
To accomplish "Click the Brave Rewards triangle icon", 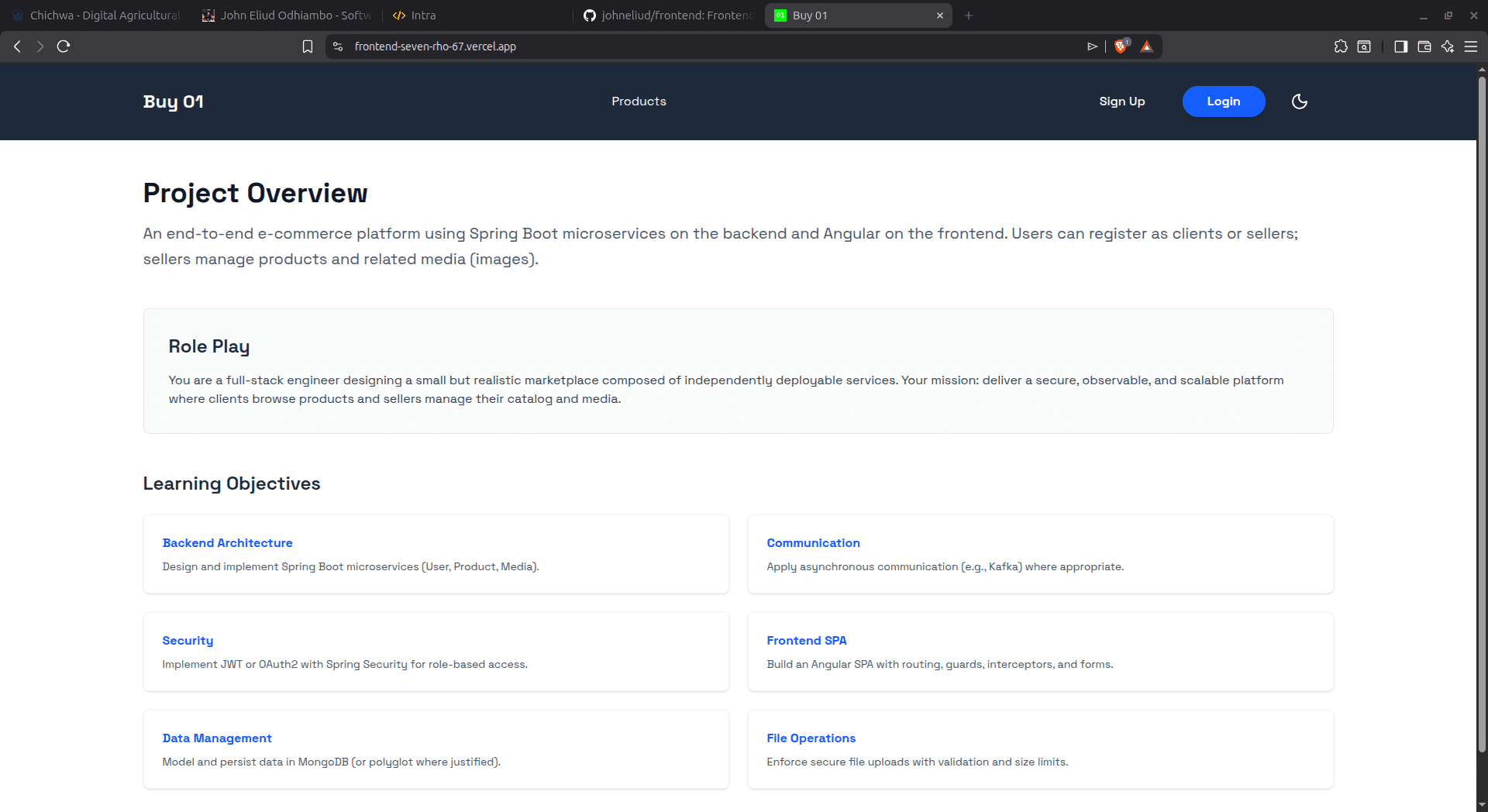I will 1147,46.
